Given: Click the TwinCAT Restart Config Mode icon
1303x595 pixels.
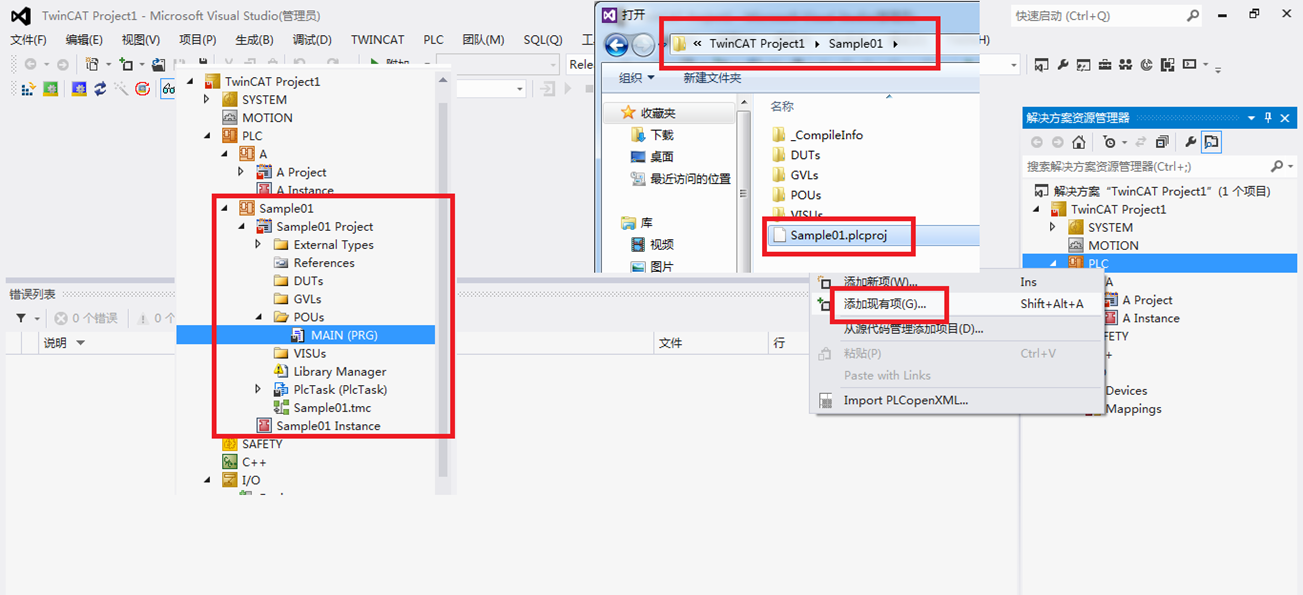Looking at the screenshot, I should [79, 89].
